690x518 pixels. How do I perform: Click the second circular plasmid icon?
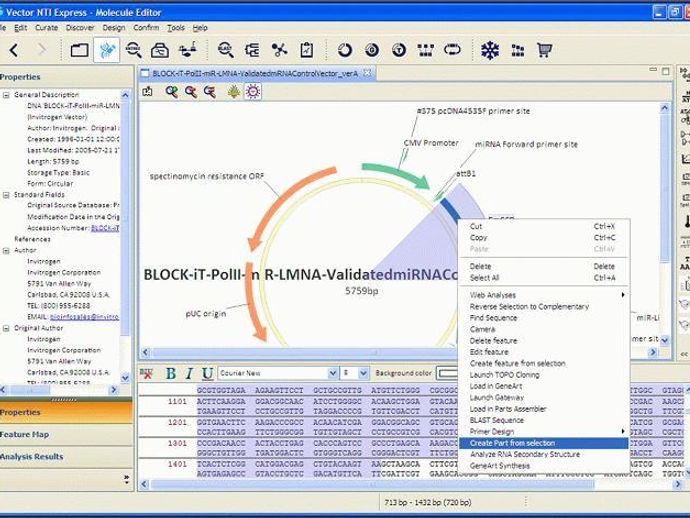372,50
